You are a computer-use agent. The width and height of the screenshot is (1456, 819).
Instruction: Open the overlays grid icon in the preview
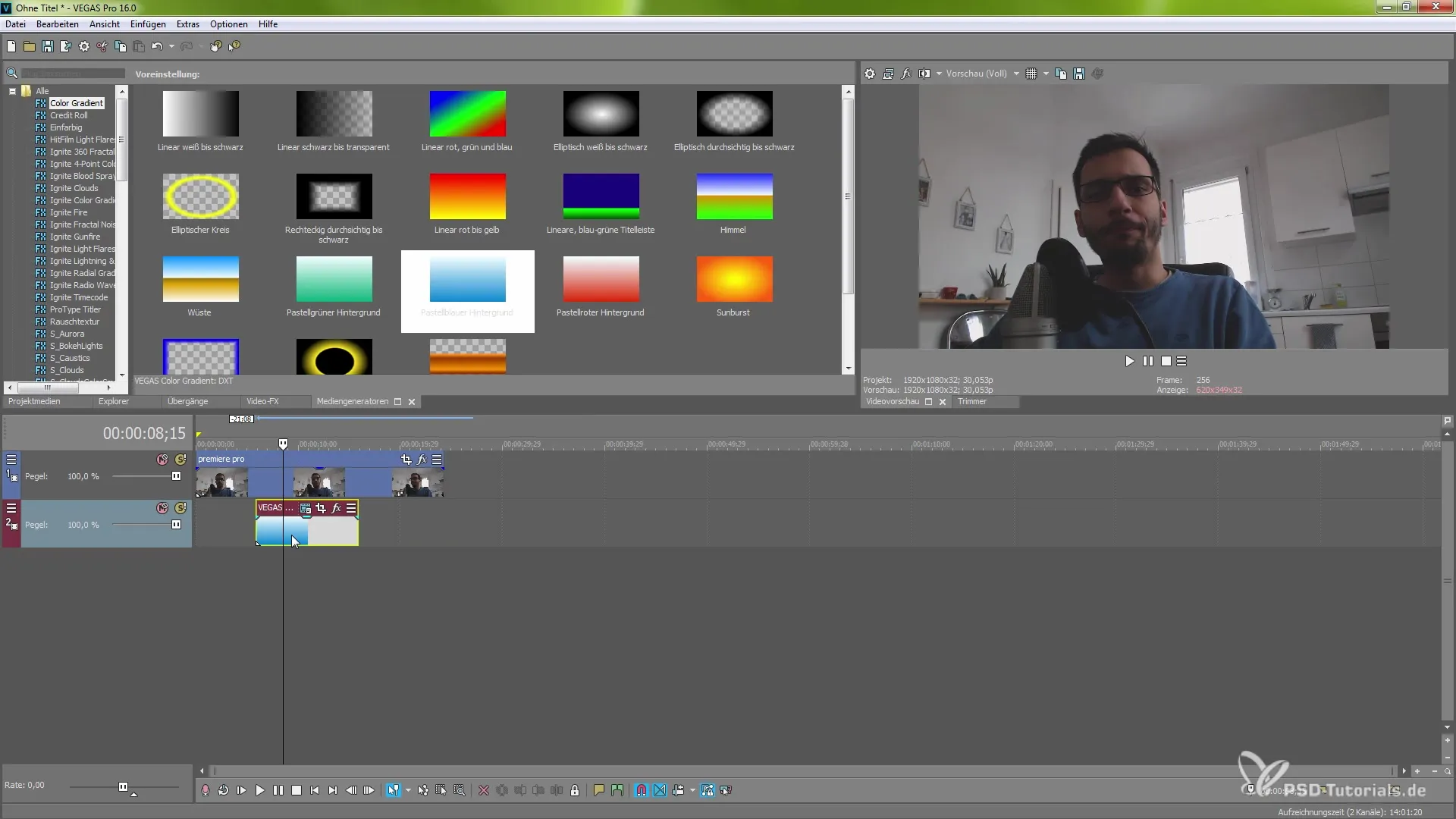click(x=1031, y=74)
